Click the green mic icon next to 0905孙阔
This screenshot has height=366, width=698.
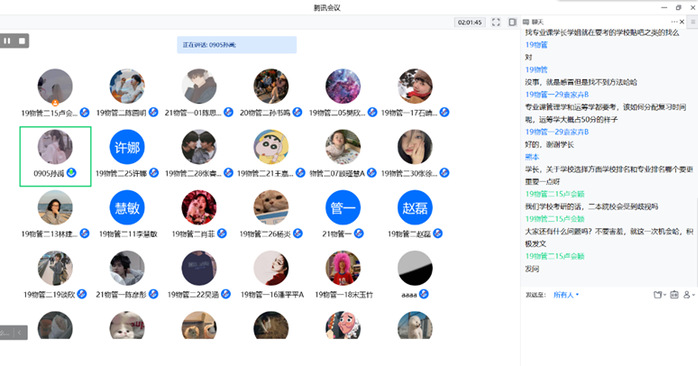coord(71,173)
